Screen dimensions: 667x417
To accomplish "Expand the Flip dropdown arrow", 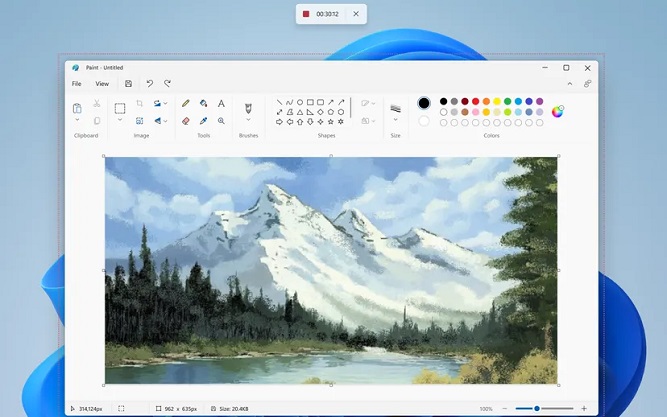I will pyautogui.click(x=165, y=121).
